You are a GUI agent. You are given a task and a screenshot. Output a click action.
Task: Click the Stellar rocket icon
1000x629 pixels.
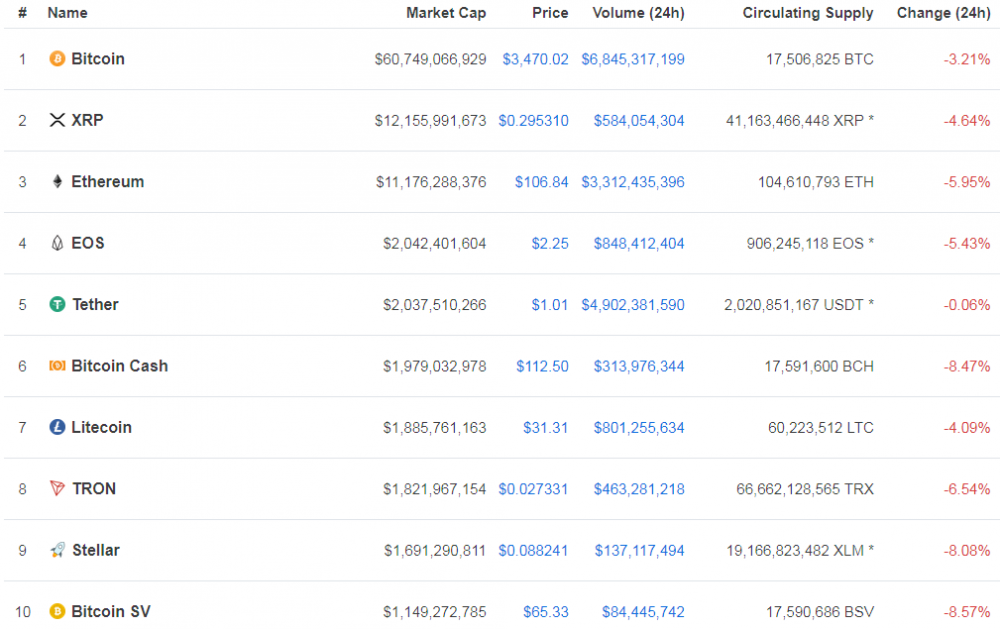point(57,550)
